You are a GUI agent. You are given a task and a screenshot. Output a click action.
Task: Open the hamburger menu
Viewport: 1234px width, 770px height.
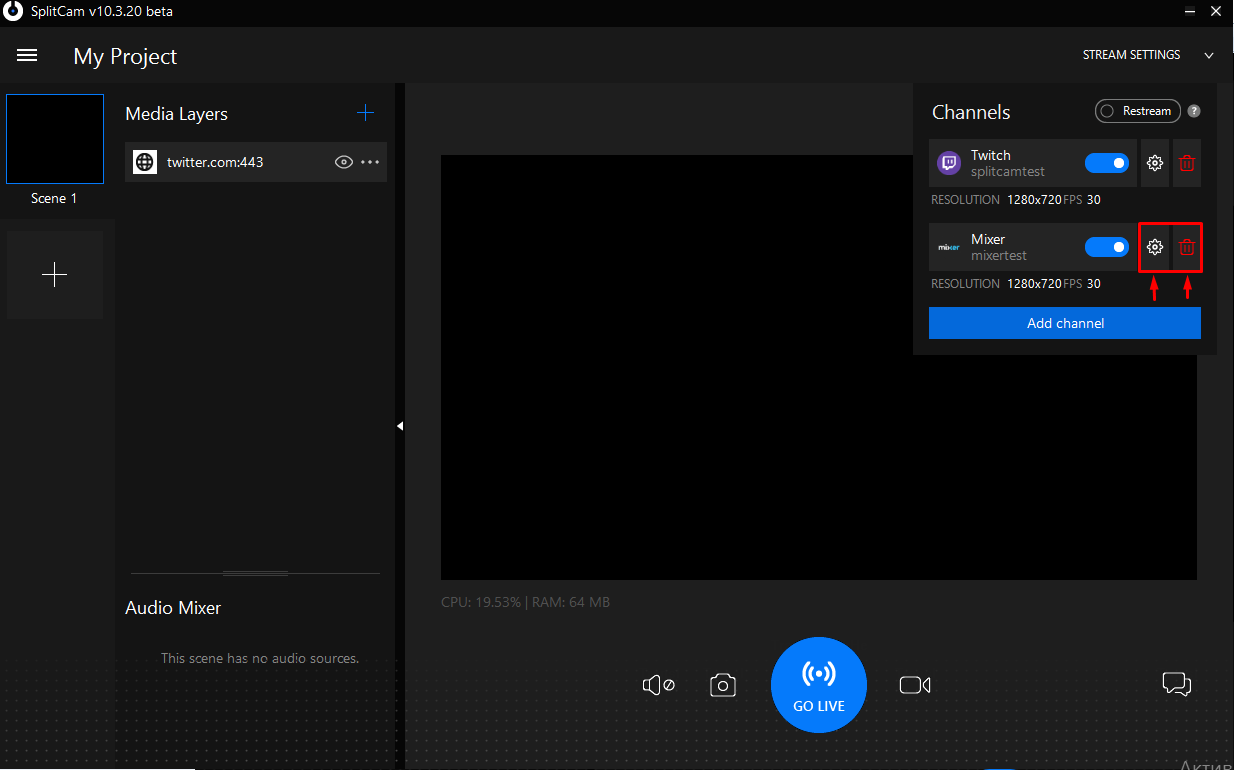pos(26,55)
